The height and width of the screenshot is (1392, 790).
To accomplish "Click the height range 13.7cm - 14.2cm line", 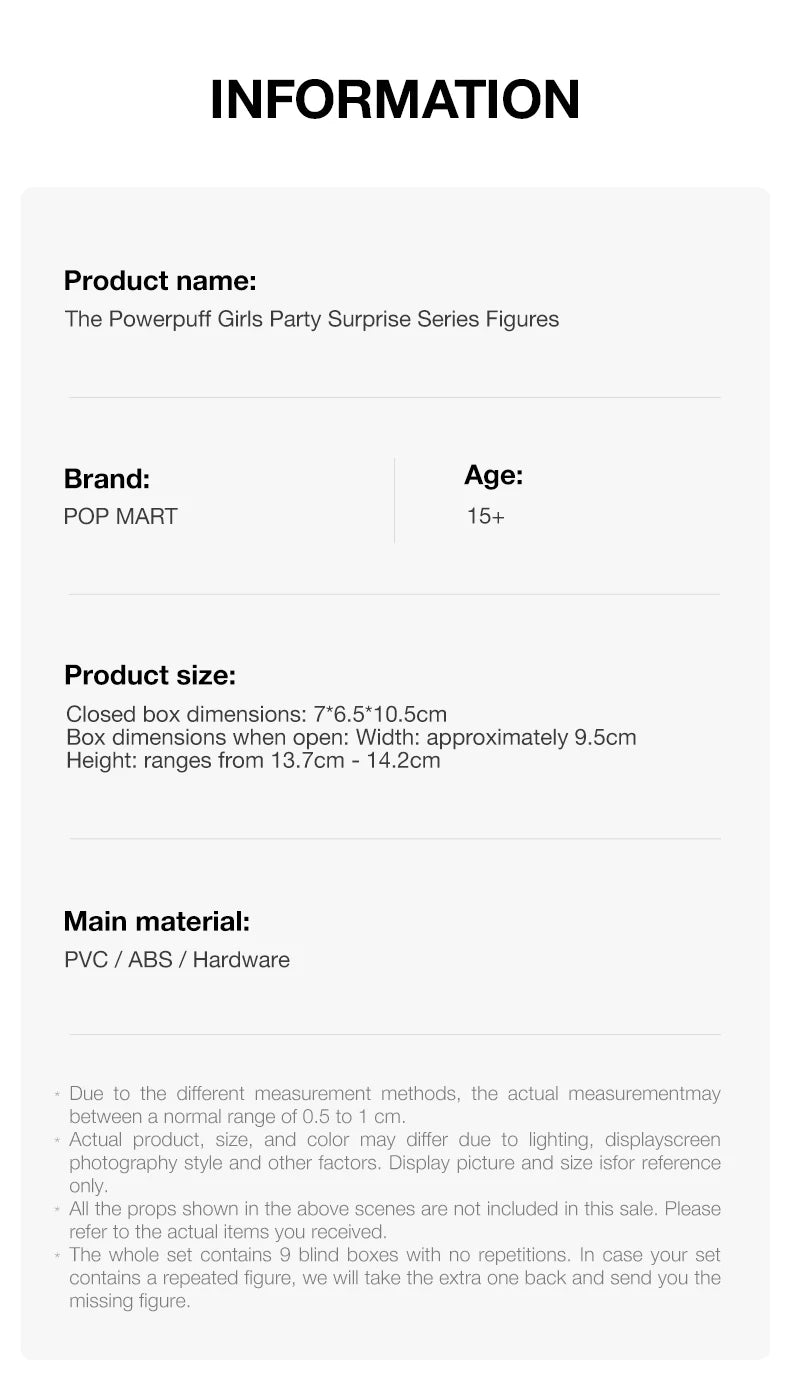I will tap(253, 760).
